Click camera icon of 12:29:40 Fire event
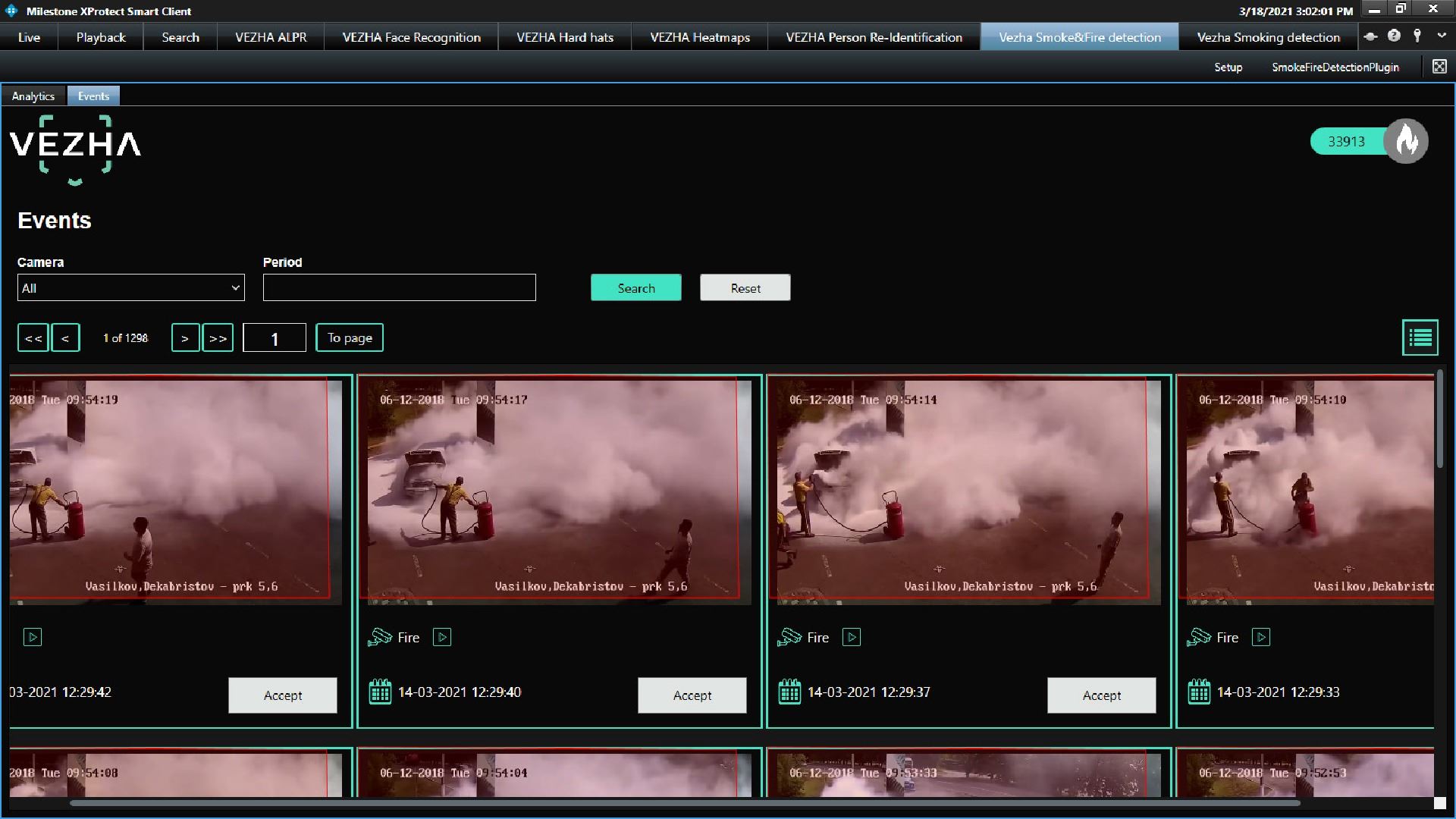The width and height of the screenshot is (1456, 819). 380,637
